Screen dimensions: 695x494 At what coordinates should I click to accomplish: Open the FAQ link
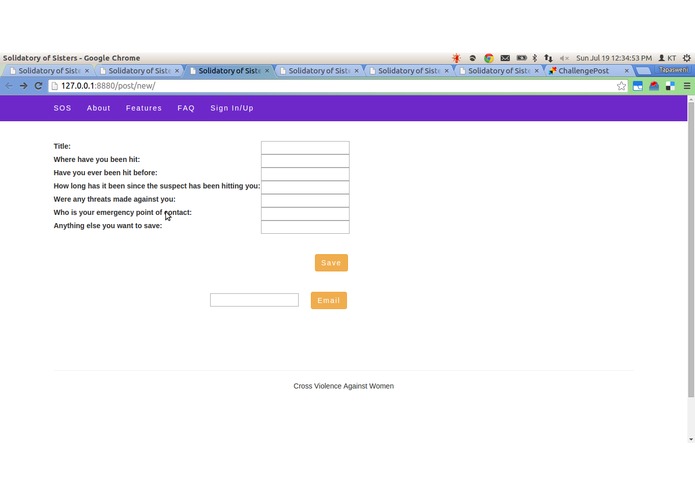pyautogui.click(x=186, y=108)
